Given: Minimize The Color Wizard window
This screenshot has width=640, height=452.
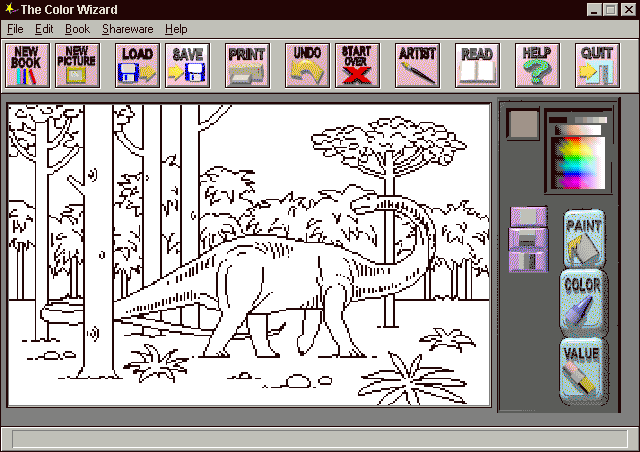Looking at the screenshot, I should (x=594, y=9).
